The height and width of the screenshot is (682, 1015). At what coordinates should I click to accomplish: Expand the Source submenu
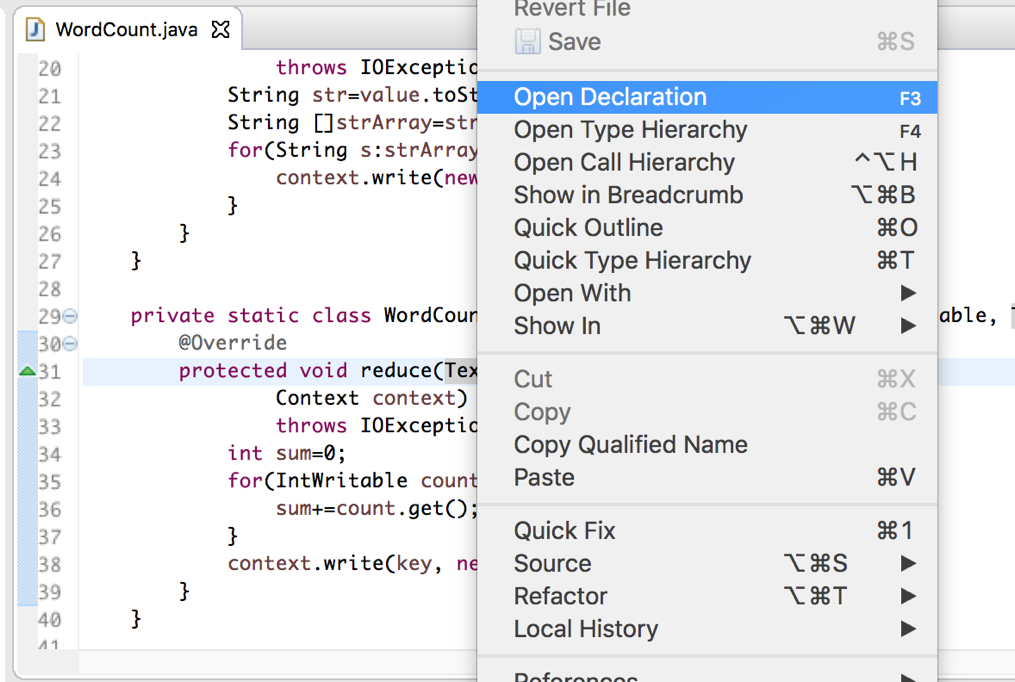pyautogui.click(x=707, y=564)
